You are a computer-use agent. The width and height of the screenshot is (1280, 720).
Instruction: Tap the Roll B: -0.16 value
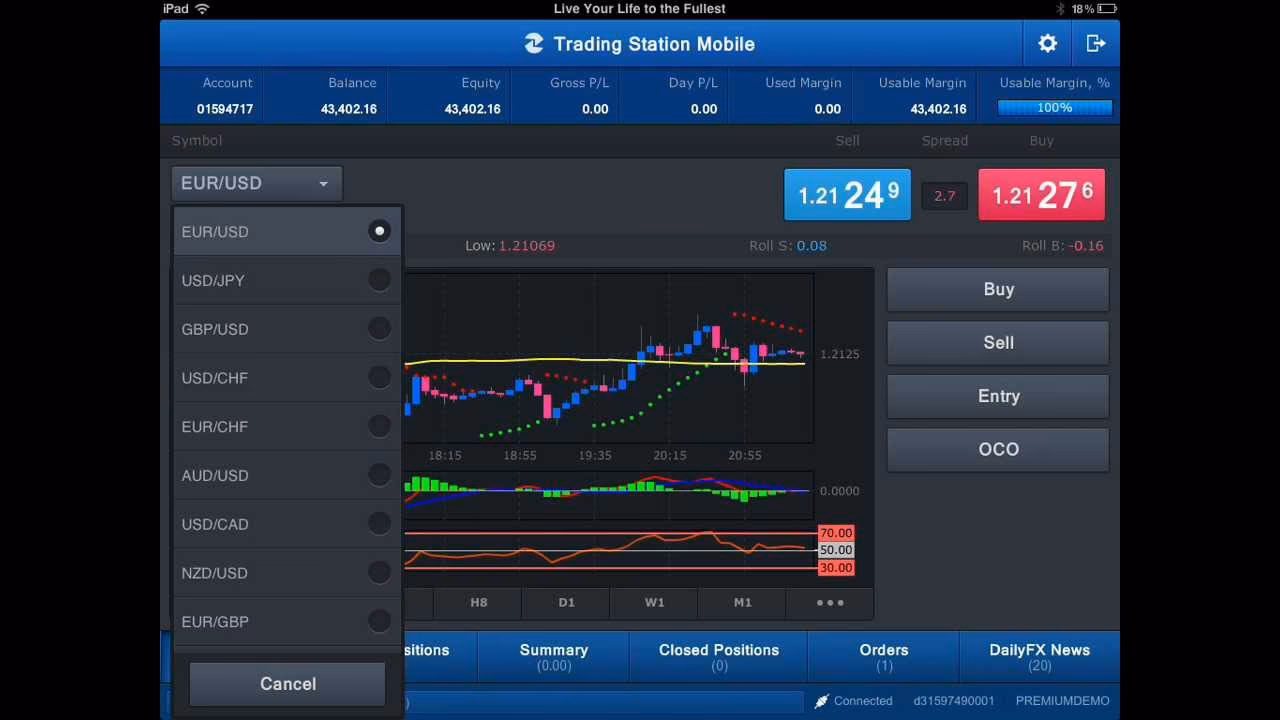click(x=1063, y=246)
